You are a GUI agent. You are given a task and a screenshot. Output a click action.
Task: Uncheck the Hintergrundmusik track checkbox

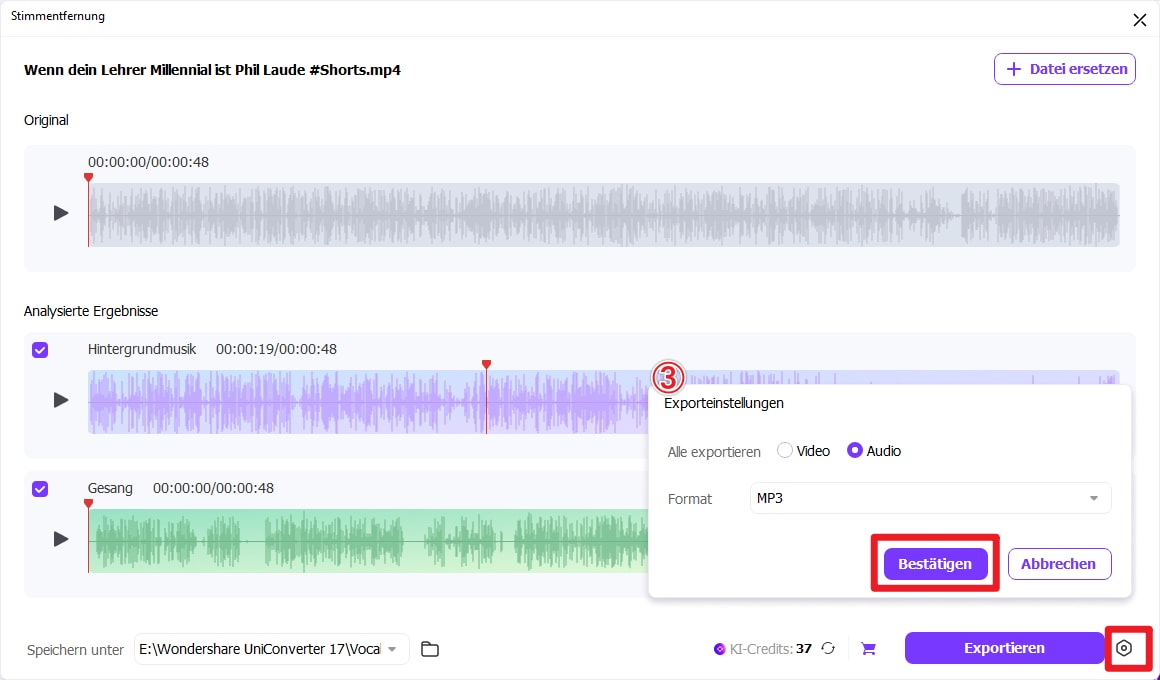(x=39, y=350)
